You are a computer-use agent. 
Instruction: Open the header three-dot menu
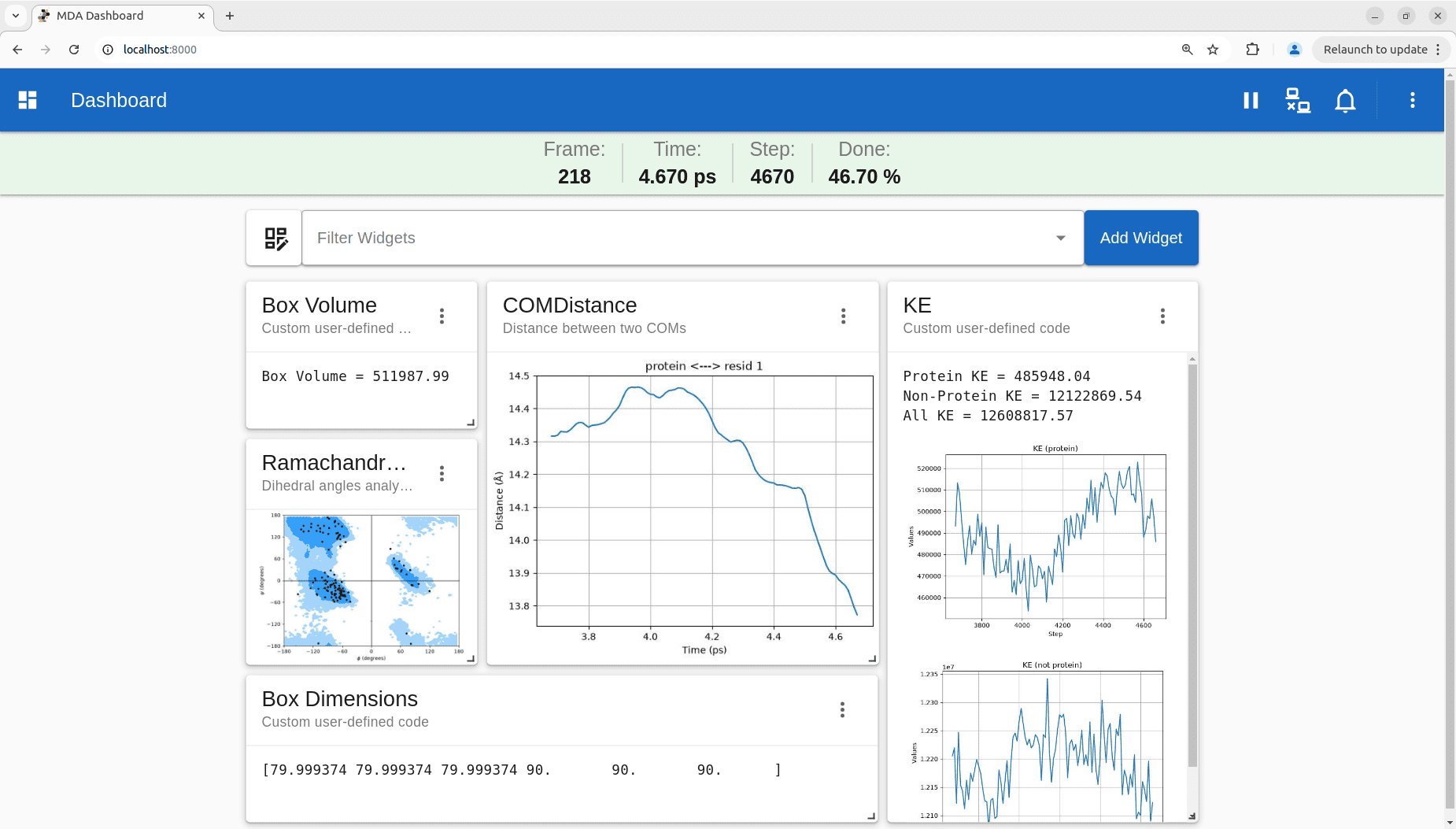(x=1413, y=100)
